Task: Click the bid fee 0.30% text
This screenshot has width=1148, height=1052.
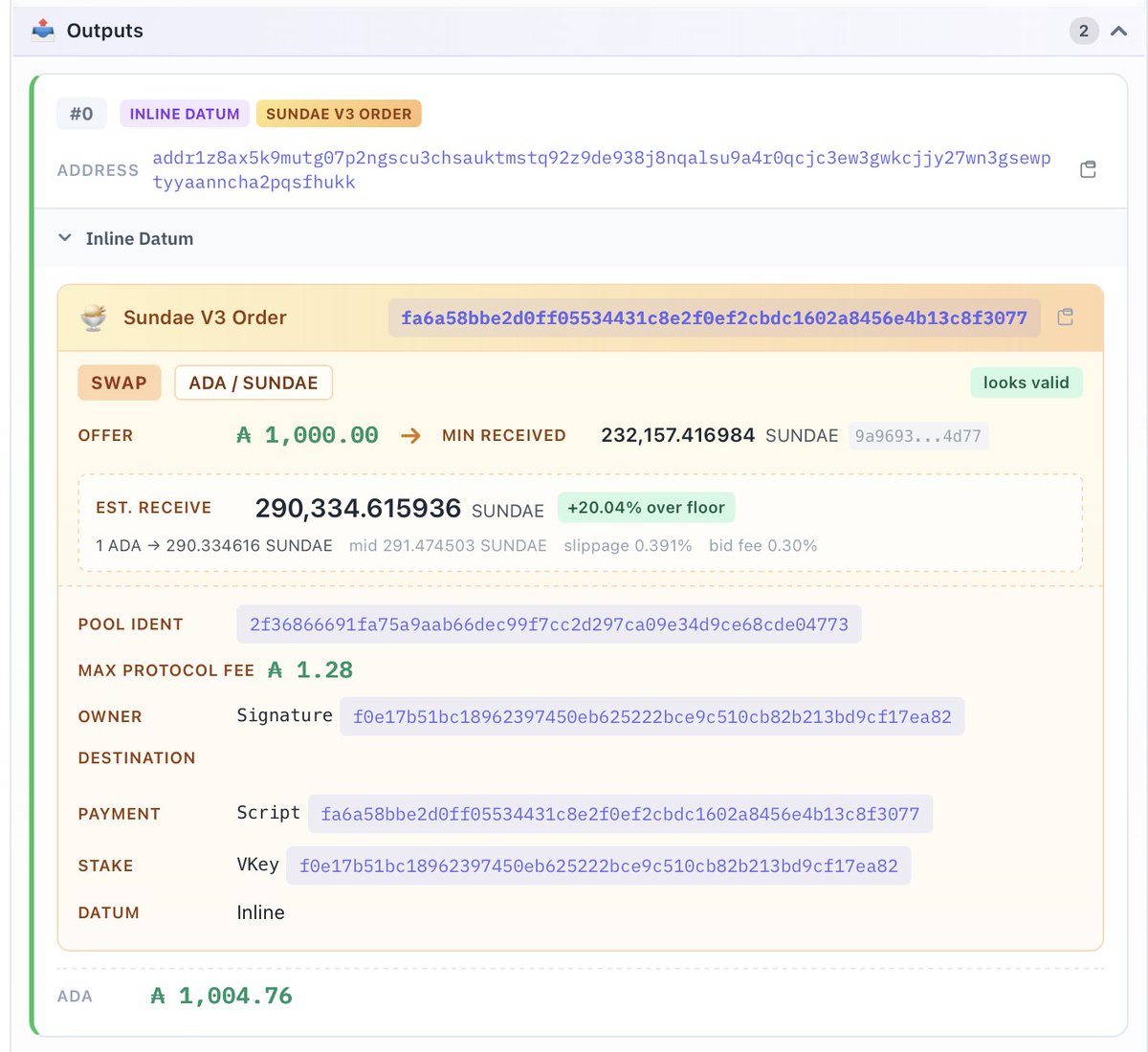Action: [763, 546]
